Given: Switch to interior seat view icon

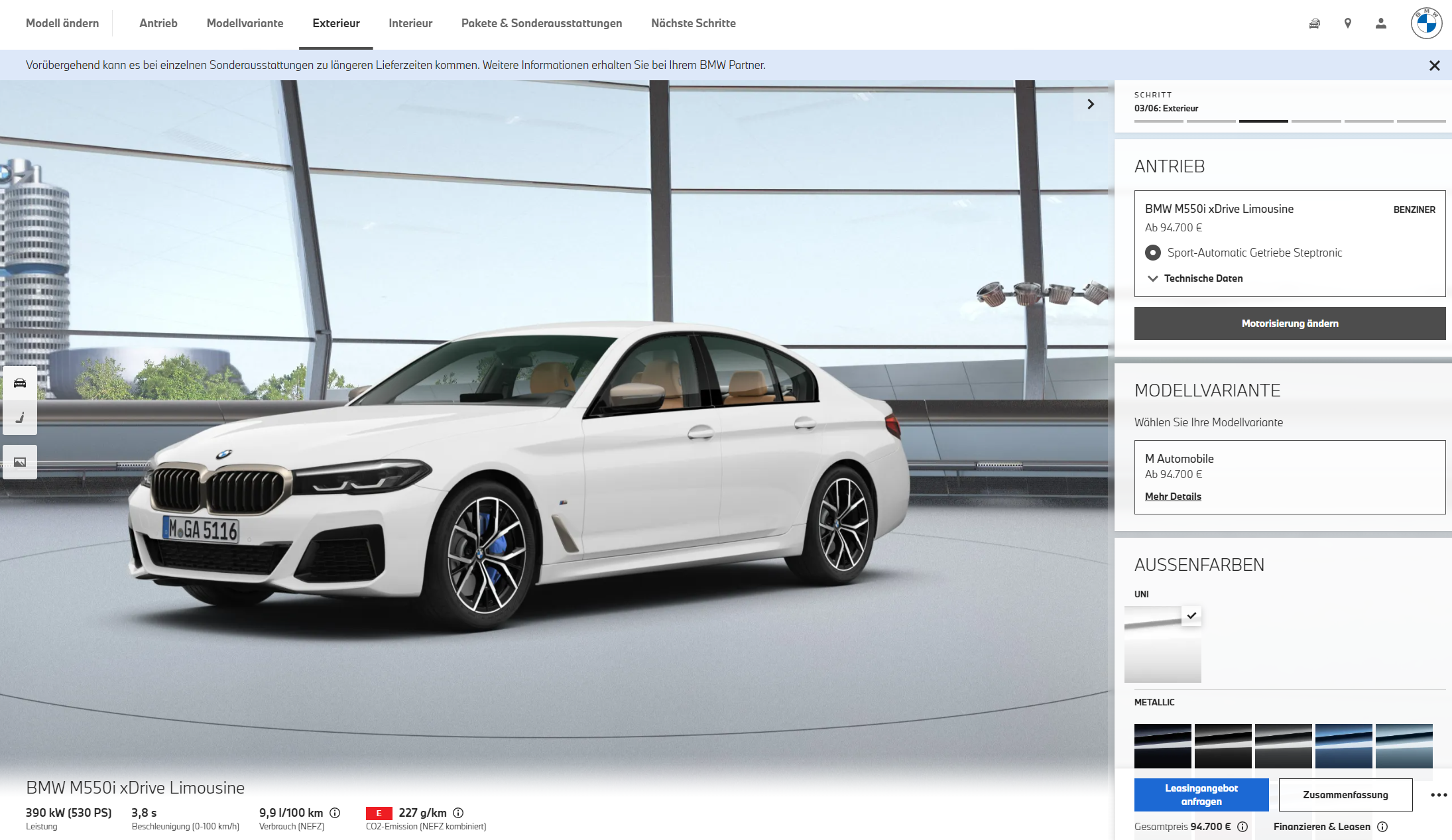Looking at the screenshot, I should 20,418.
